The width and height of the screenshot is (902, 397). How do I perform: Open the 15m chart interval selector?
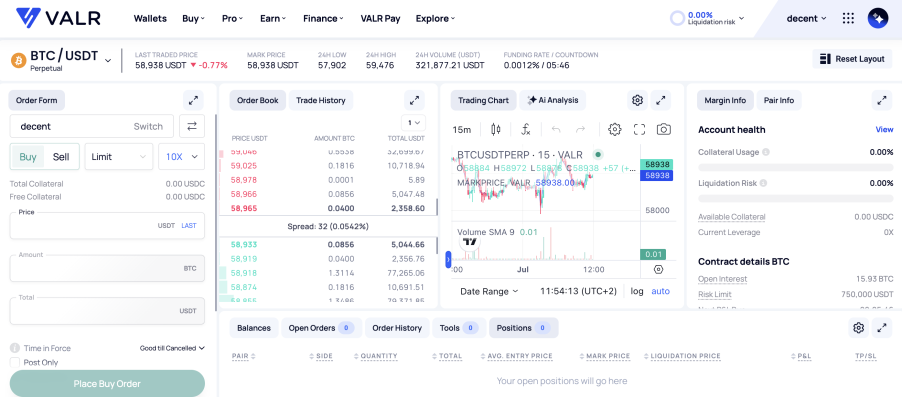(x=461, y=129)
